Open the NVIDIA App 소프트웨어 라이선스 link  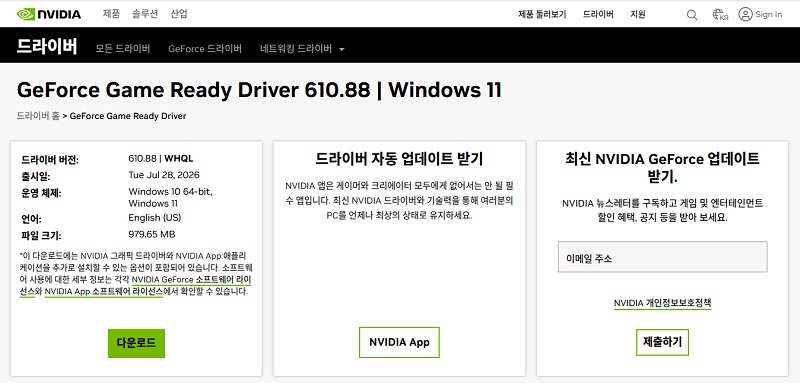104,292
